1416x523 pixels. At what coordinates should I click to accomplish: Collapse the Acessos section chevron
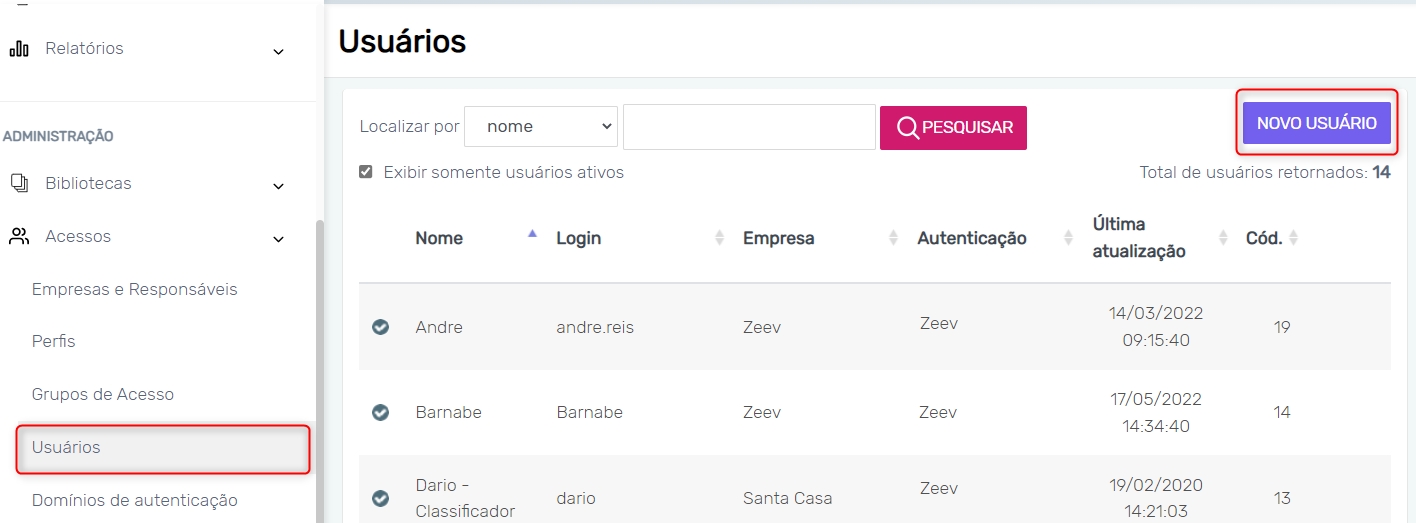(279, 239)
